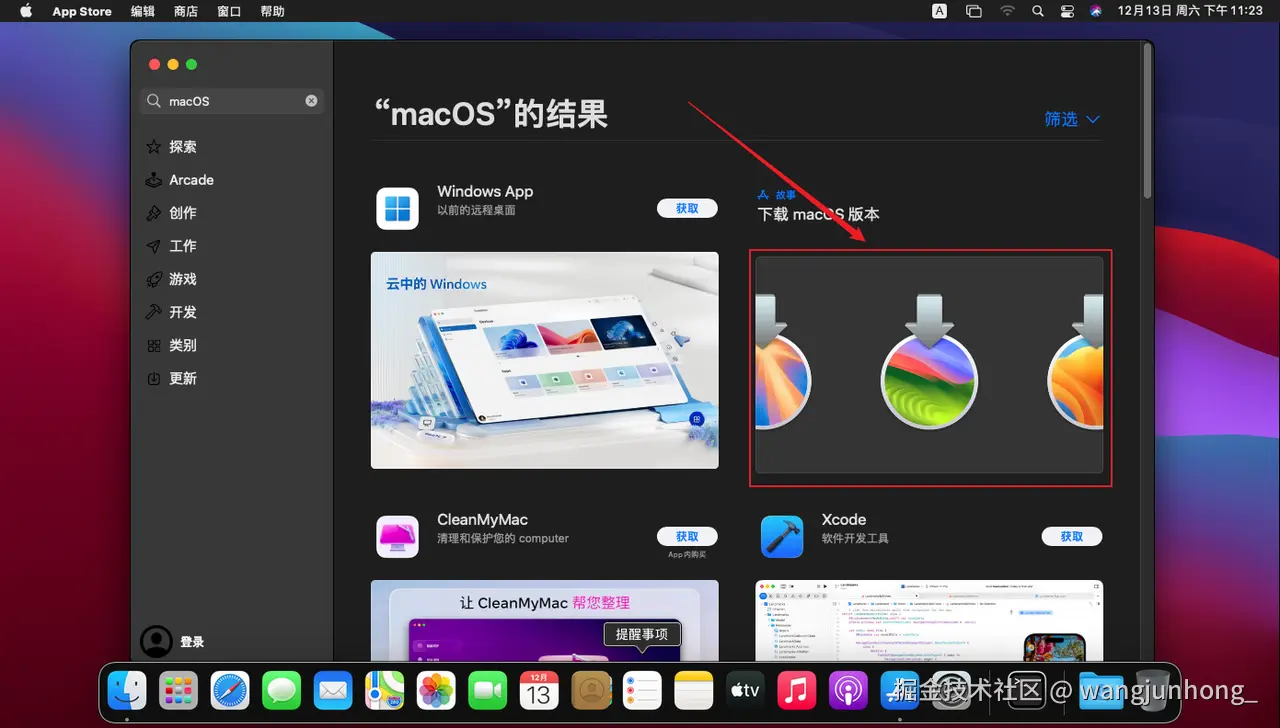Image resolution: width=1280 pixels, height=728 pixels.
Task: Open the Windows App page via its icon
Action: pyautogui.click(x=397, y=208)
